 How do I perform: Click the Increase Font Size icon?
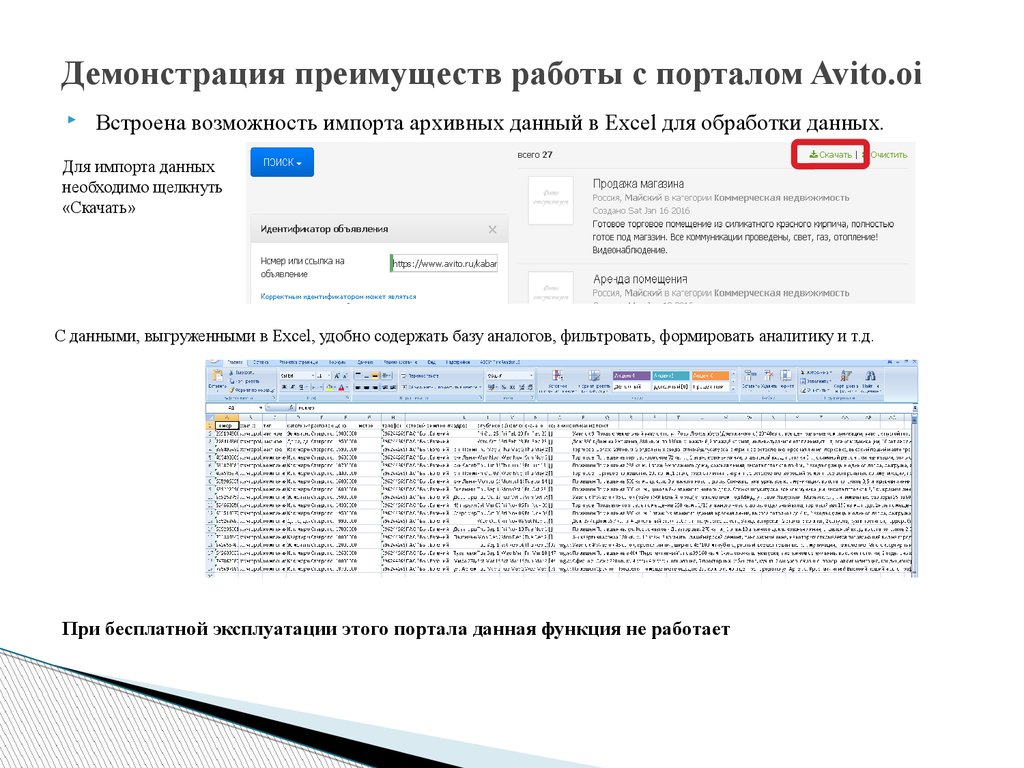tap(338, 376)
